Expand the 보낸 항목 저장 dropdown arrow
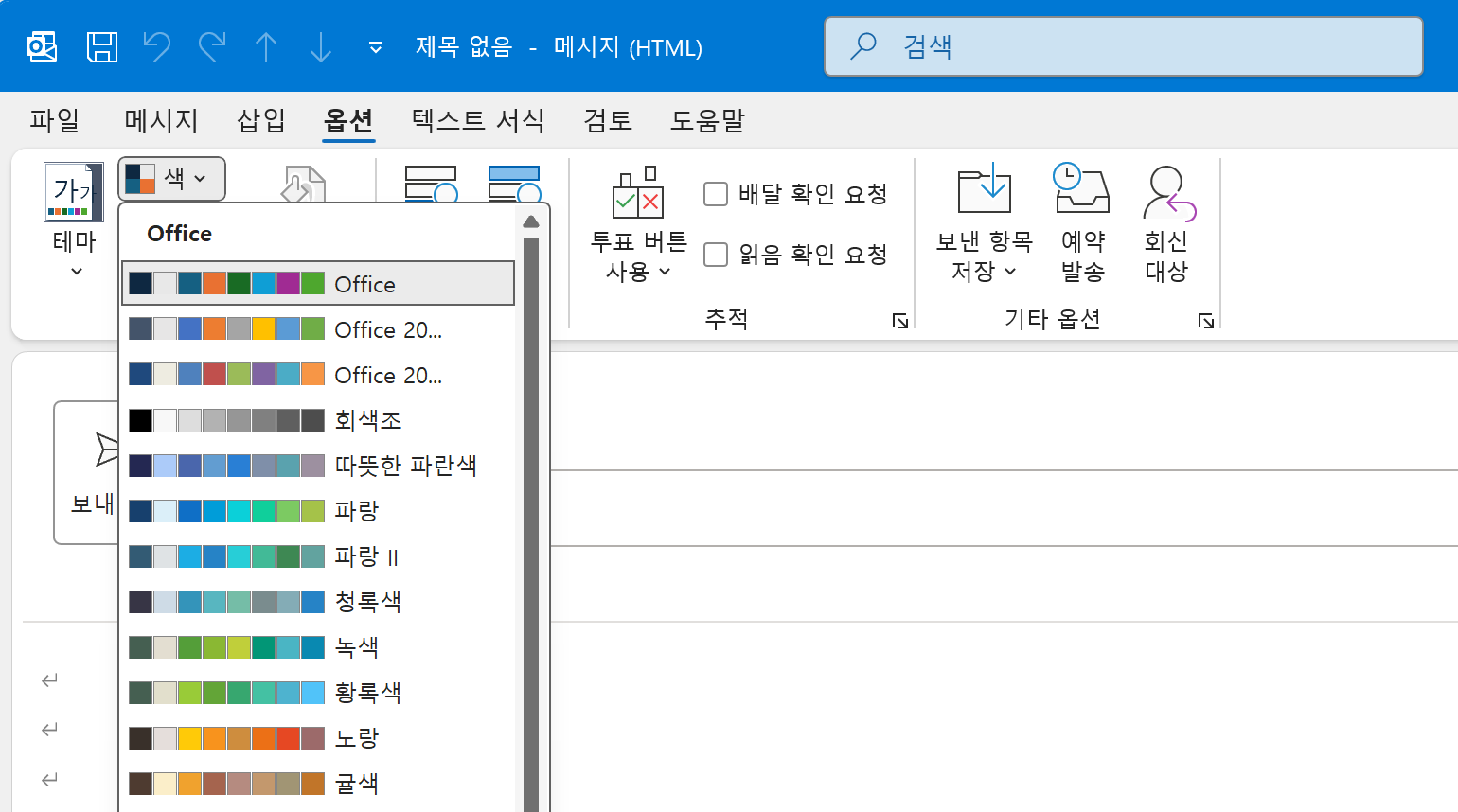This screenshot has height=812, width=1458. coord(1010,272)
